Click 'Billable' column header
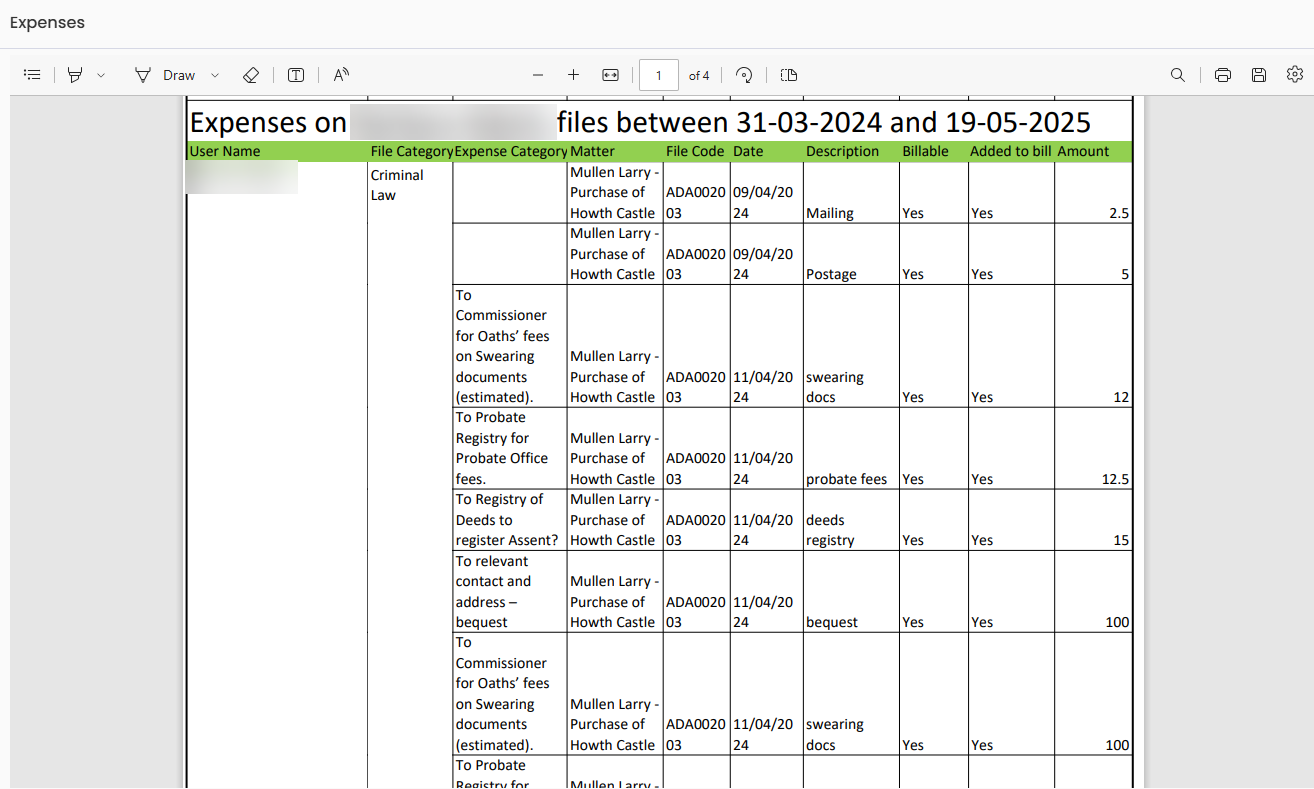1314x789 pixels. point(926,151)
